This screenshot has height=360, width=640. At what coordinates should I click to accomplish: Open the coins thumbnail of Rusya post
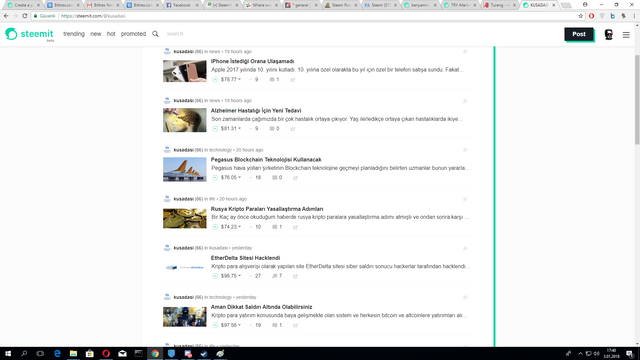(x=185, y=218)
